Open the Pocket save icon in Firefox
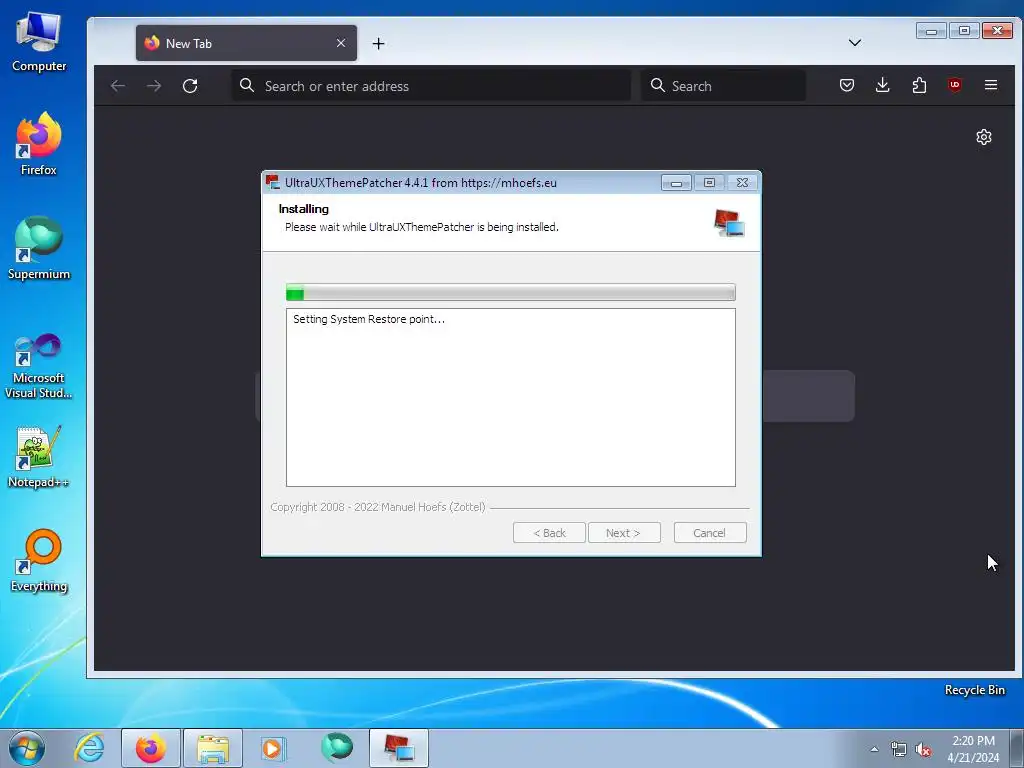Image resolution: width=1024 pixels, height=768 pixels. pos(847,85)
